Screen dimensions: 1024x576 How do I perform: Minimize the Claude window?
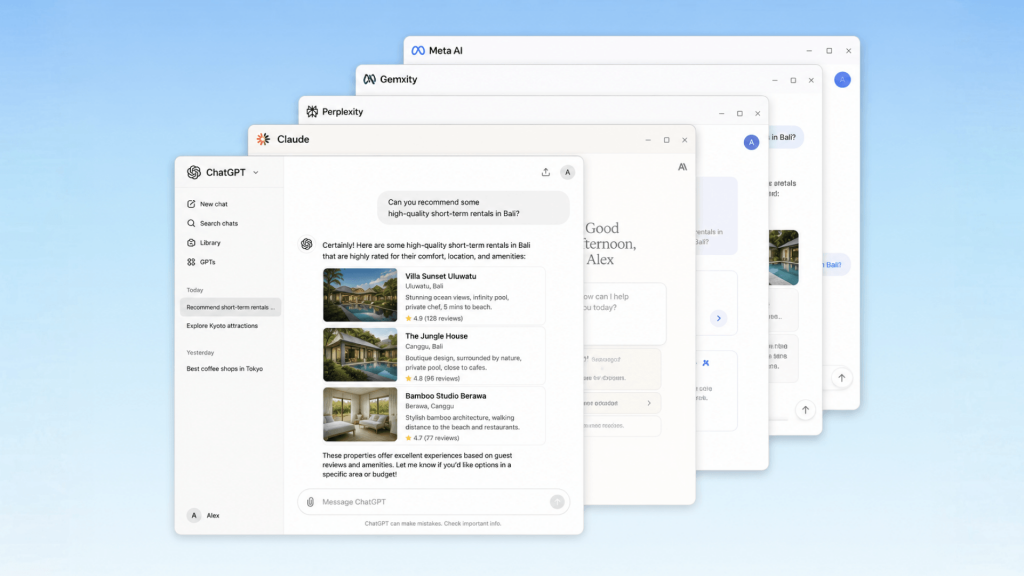[648, 140]
